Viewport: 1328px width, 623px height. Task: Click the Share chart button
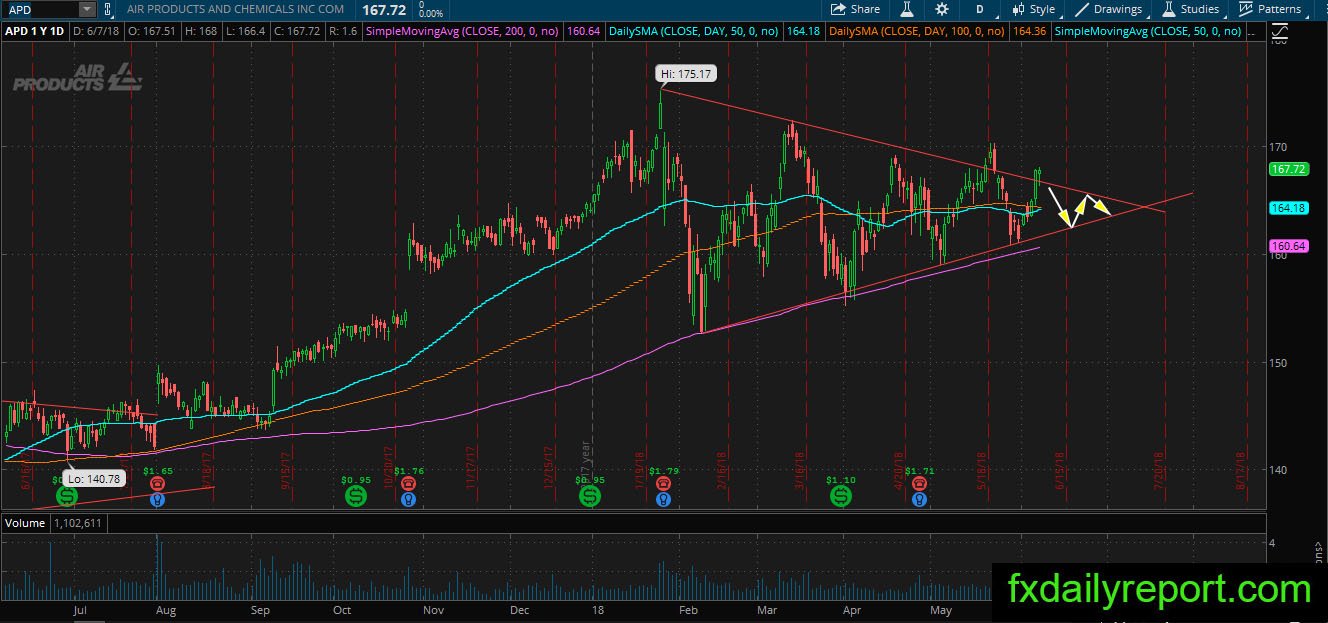[x=856, y=9]
